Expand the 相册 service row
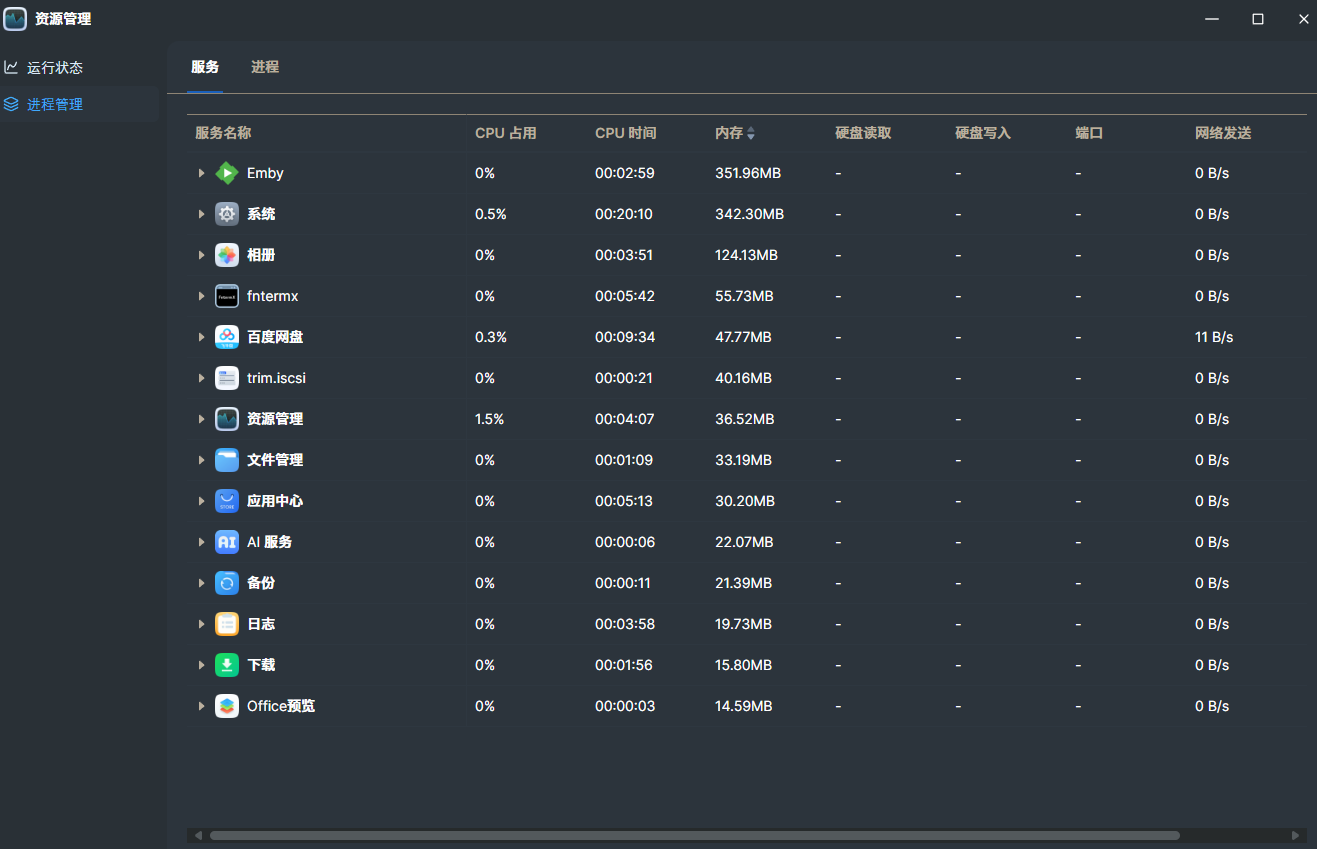This screenshot has width=1317, height=849. [201, 255]
